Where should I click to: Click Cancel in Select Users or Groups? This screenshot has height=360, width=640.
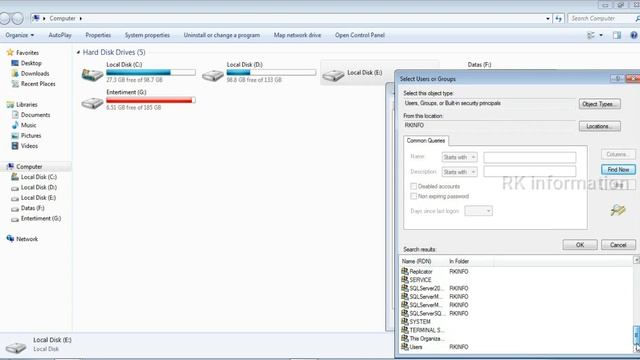[618, 245]
